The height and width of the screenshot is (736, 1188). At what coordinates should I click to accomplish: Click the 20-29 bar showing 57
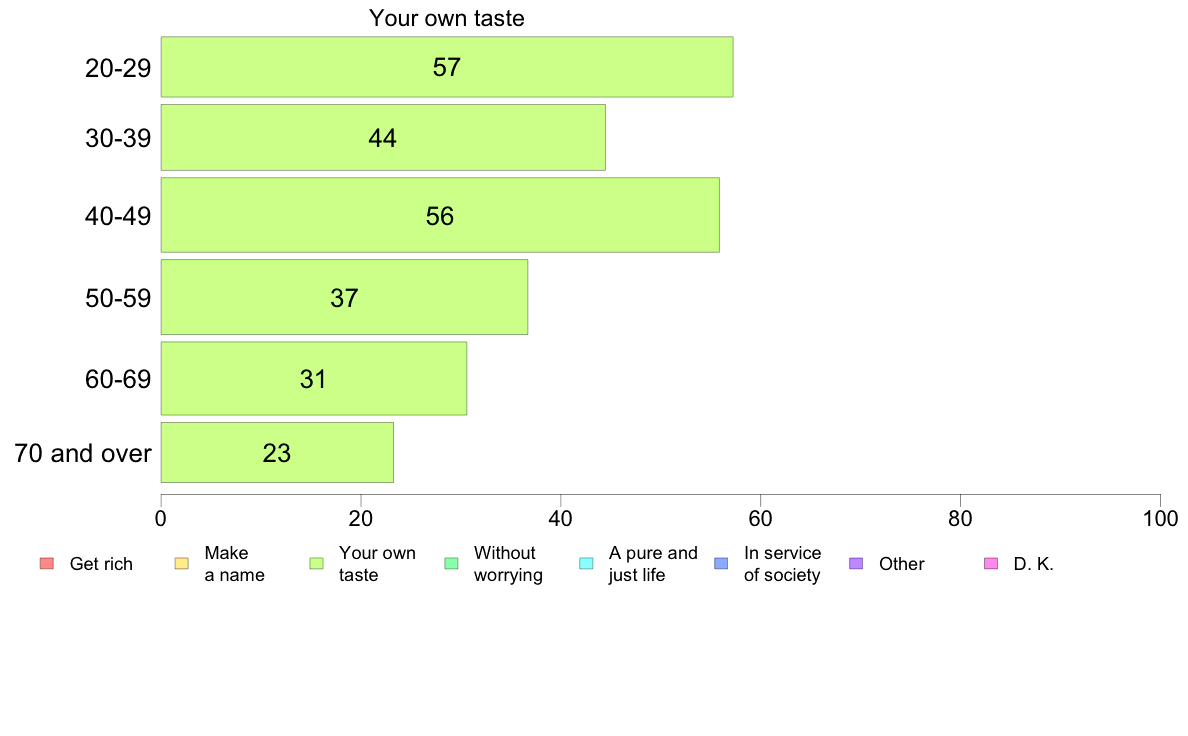tap(447, 67)
